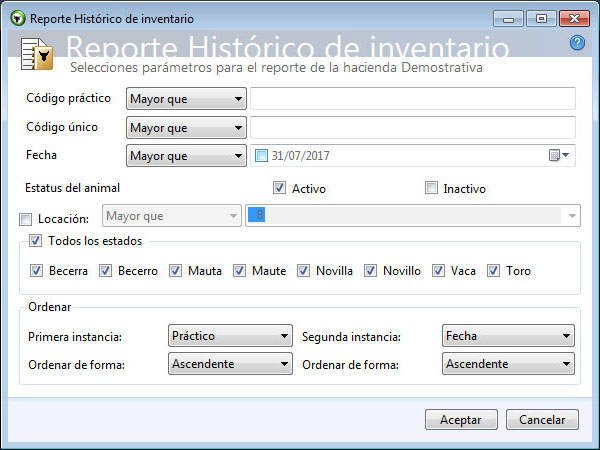Click the Primera instancia label
Viewport: 600px width, 450px height.
pyautogui.click(x=75, y=337)
